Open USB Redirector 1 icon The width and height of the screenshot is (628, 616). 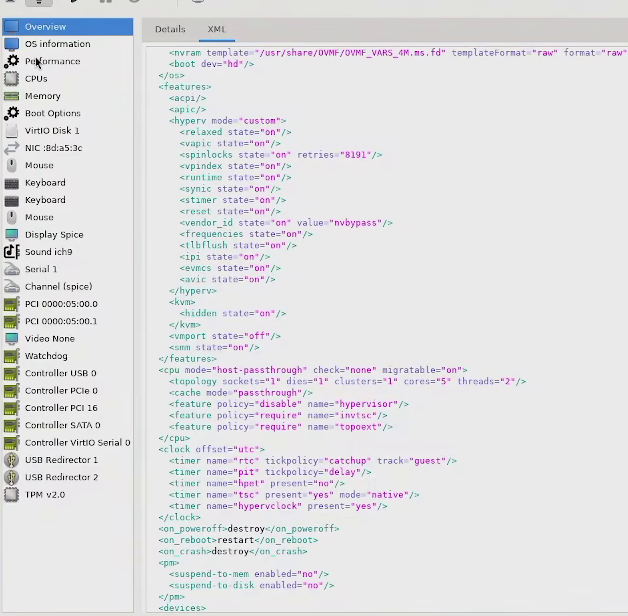coord(11,460)
